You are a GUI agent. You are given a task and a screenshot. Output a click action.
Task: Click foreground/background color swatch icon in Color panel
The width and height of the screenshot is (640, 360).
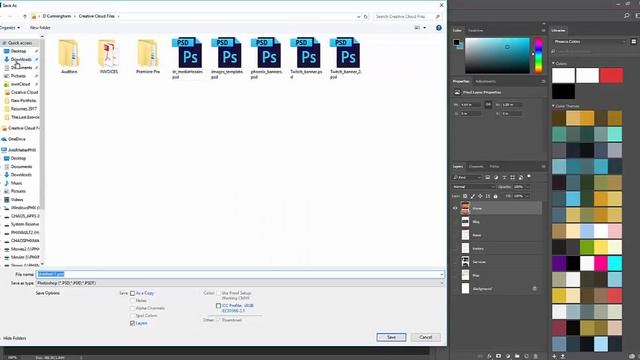(458, 44)
